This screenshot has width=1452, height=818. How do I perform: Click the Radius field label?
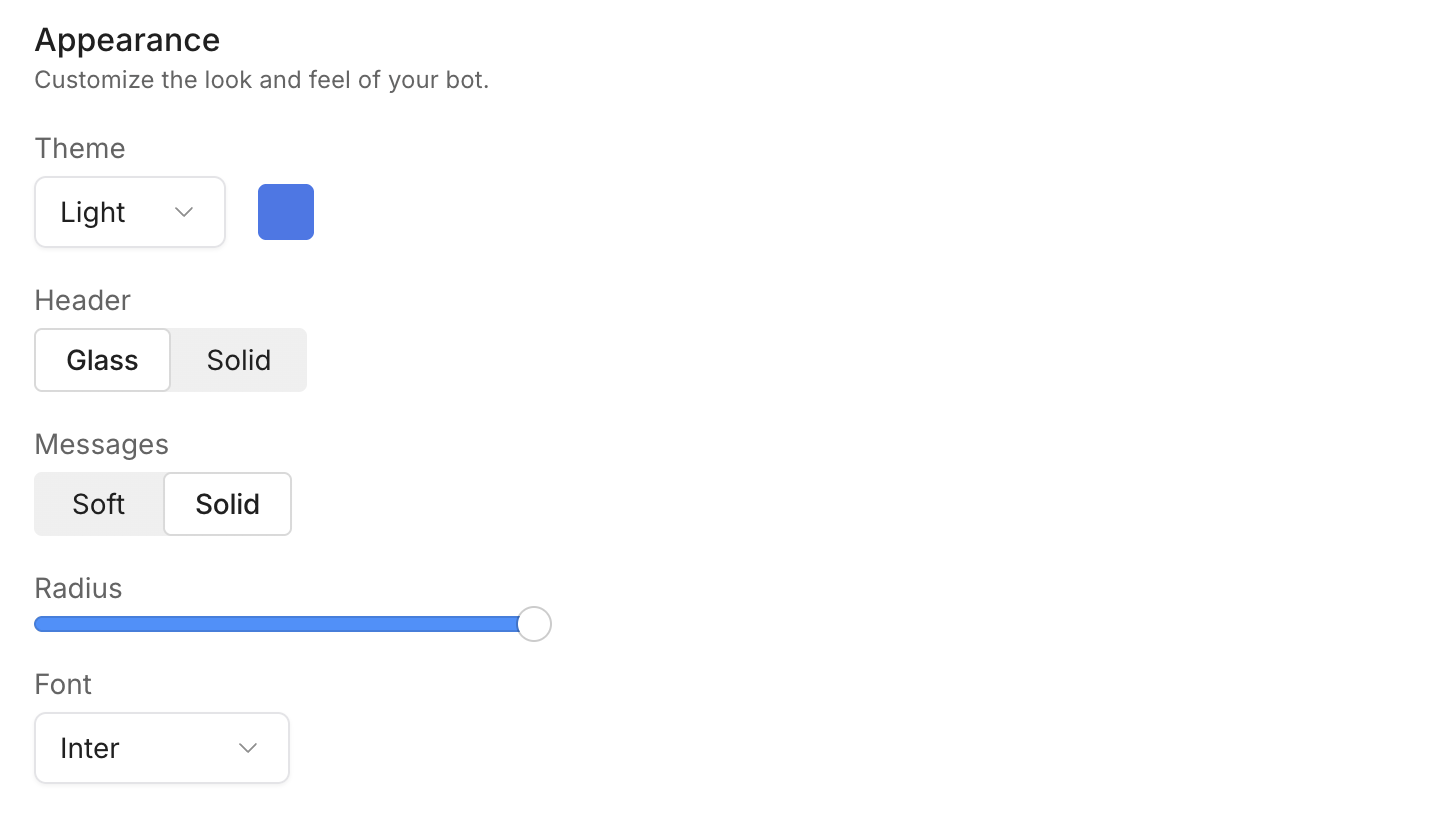point(78,588)
